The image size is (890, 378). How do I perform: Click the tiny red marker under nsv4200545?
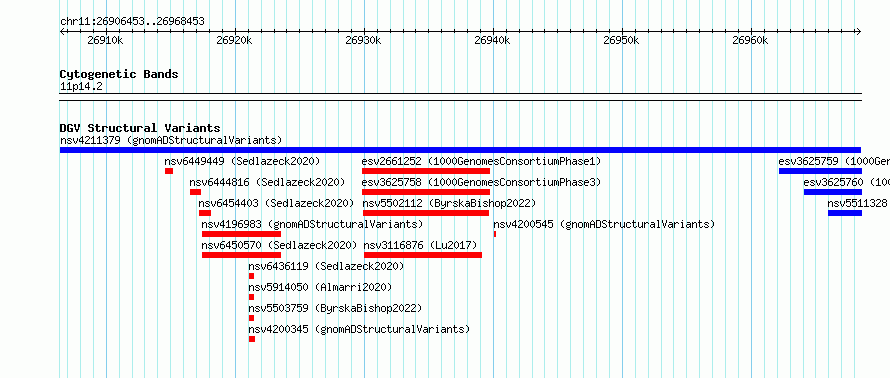coord(495,234)
